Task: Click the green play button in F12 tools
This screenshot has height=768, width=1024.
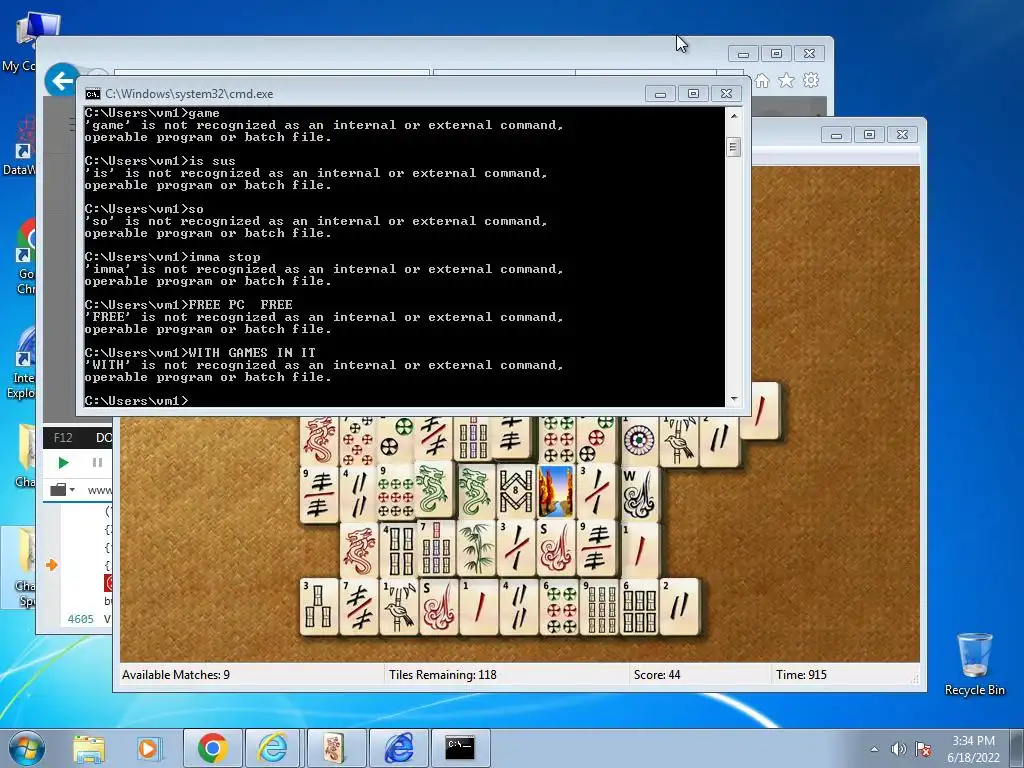Action: click(x=63, y=463)
